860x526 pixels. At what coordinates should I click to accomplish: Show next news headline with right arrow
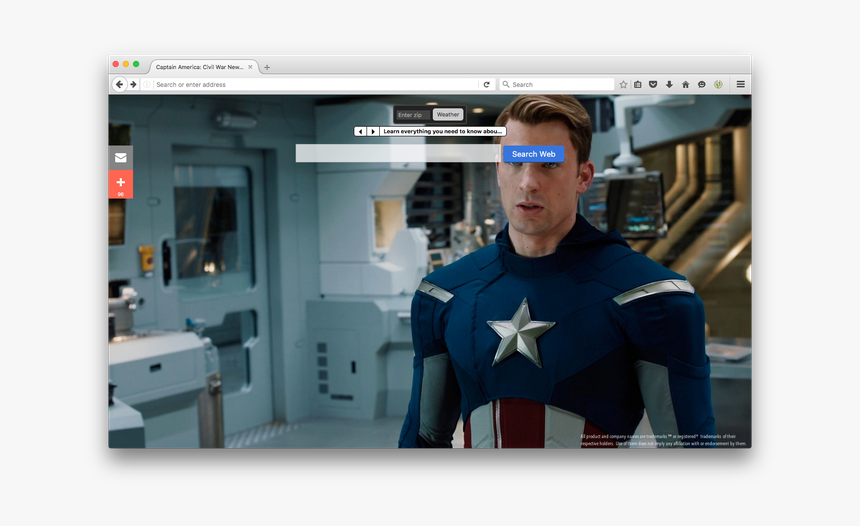coord(373,132)
